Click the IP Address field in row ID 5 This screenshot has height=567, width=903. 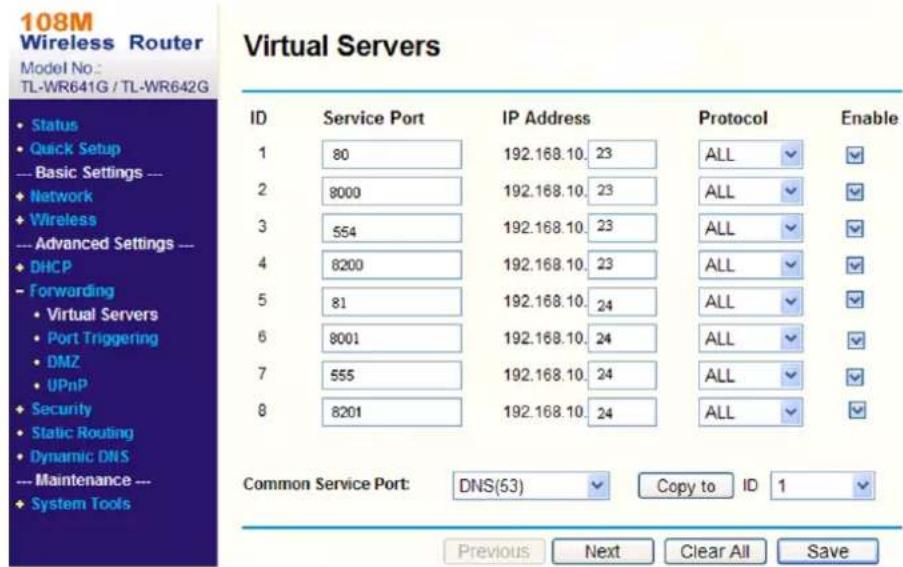(x=622, y=302)
